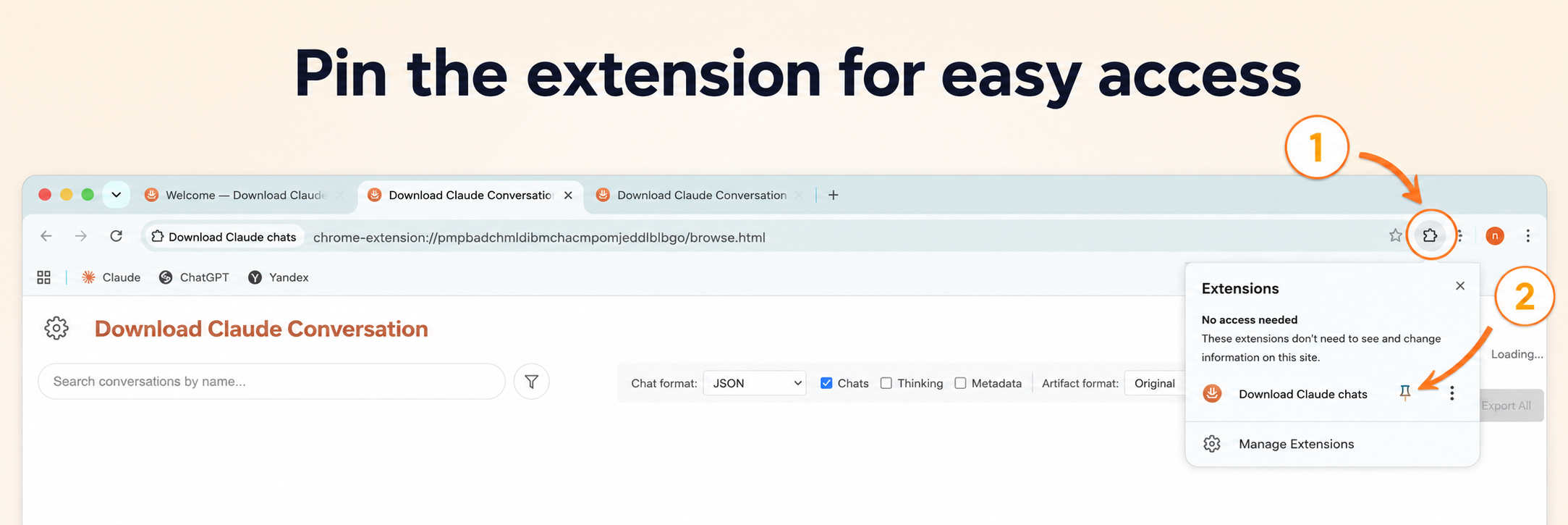Screen dimensions: 1568x525
Task: Click the address bar URL
Action: 539,237
